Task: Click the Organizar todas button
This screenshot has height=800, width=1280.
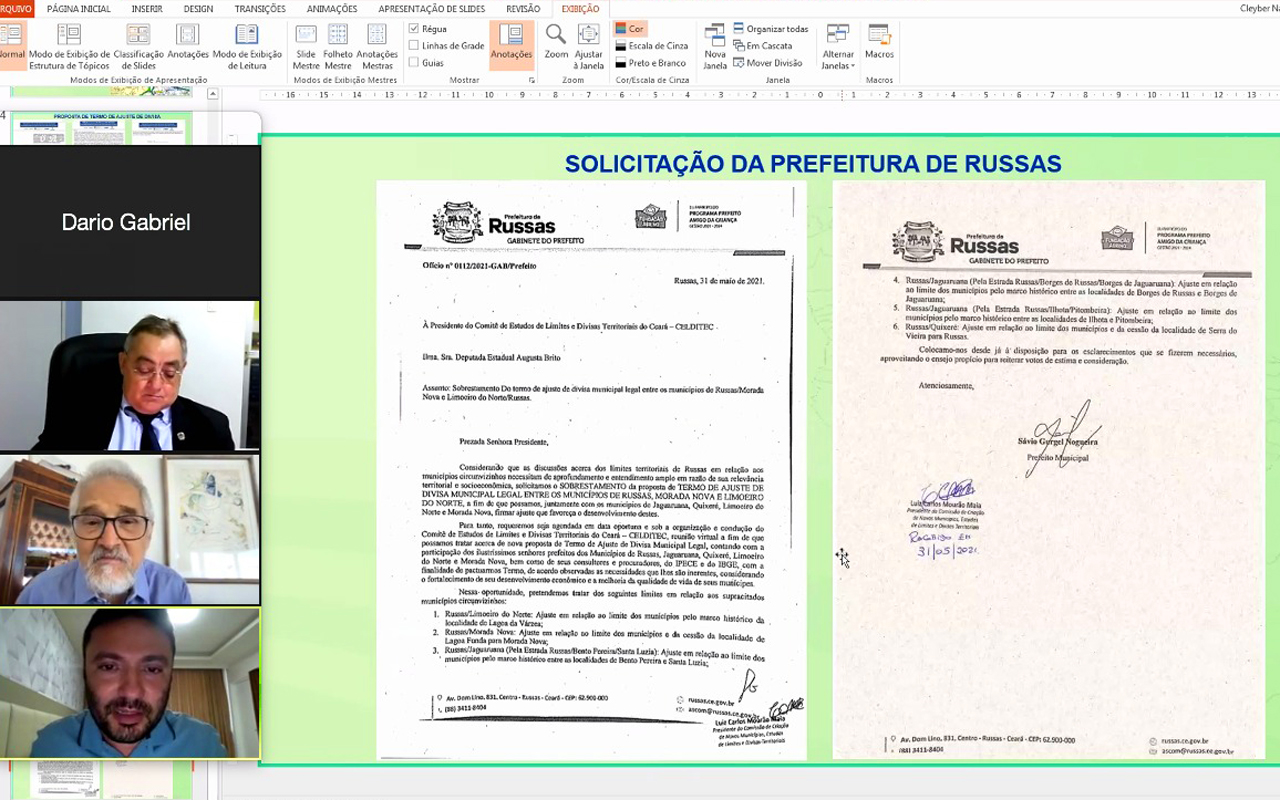Action: coord(770,29)
